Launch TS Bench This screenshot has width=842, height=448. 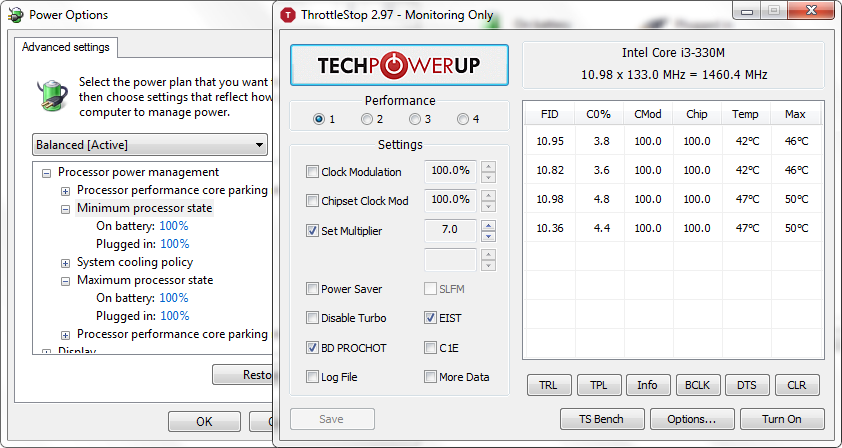[602, 419]
